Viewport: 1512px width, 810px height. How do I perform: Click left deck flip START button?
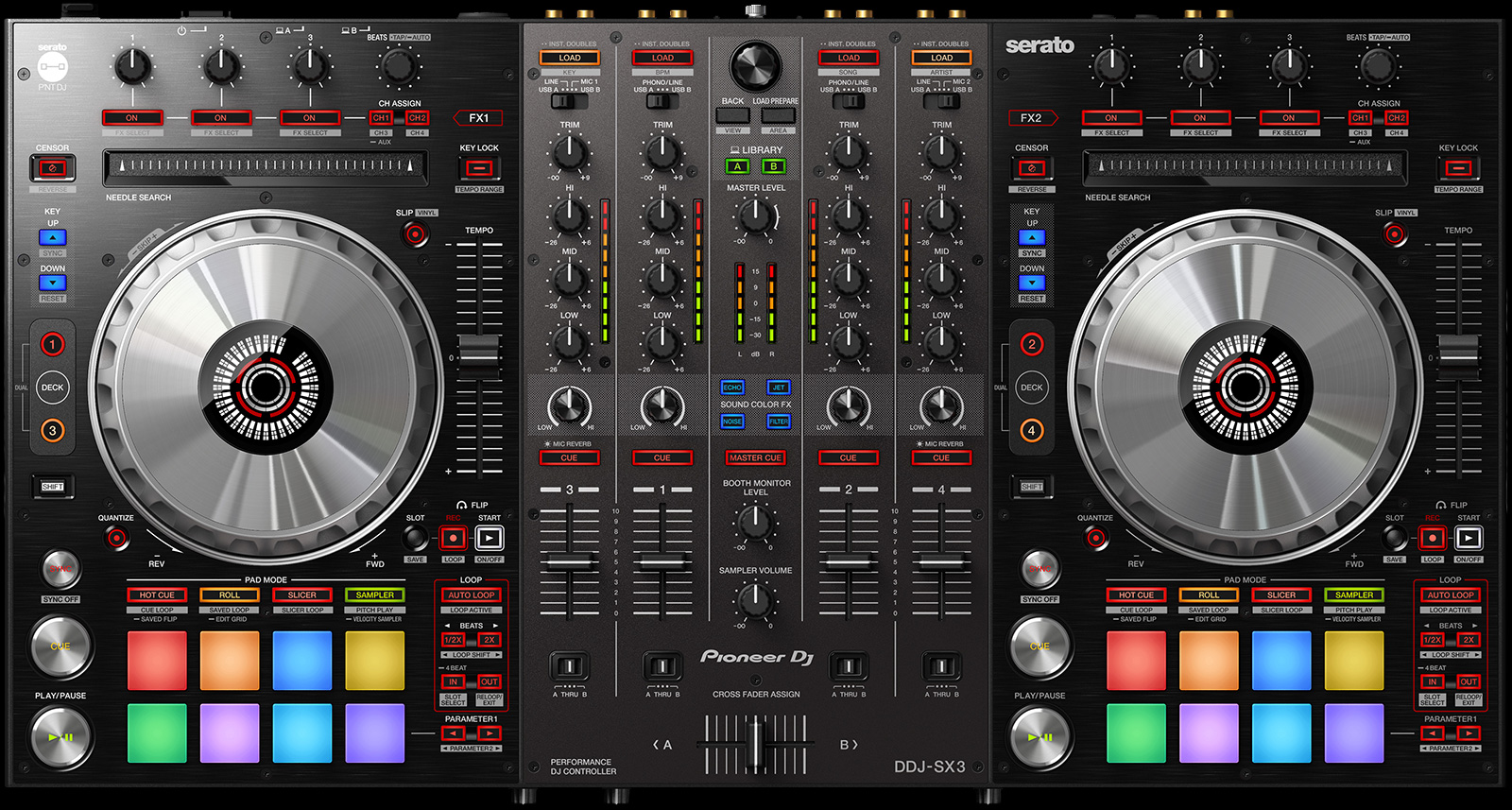(490, 538)
